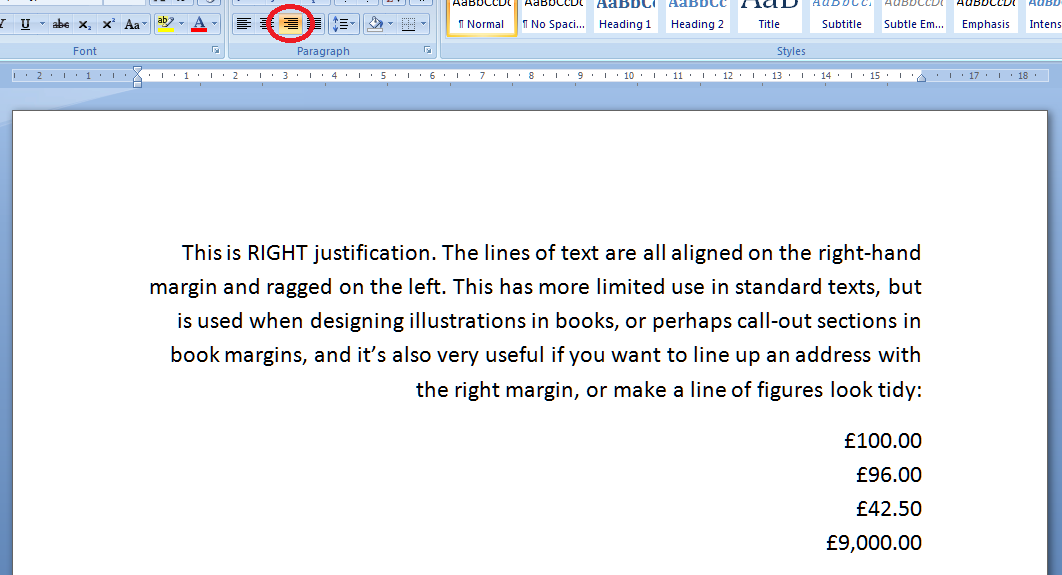Select the Normal style
1062x575 pixels.
tap(481, 15)
